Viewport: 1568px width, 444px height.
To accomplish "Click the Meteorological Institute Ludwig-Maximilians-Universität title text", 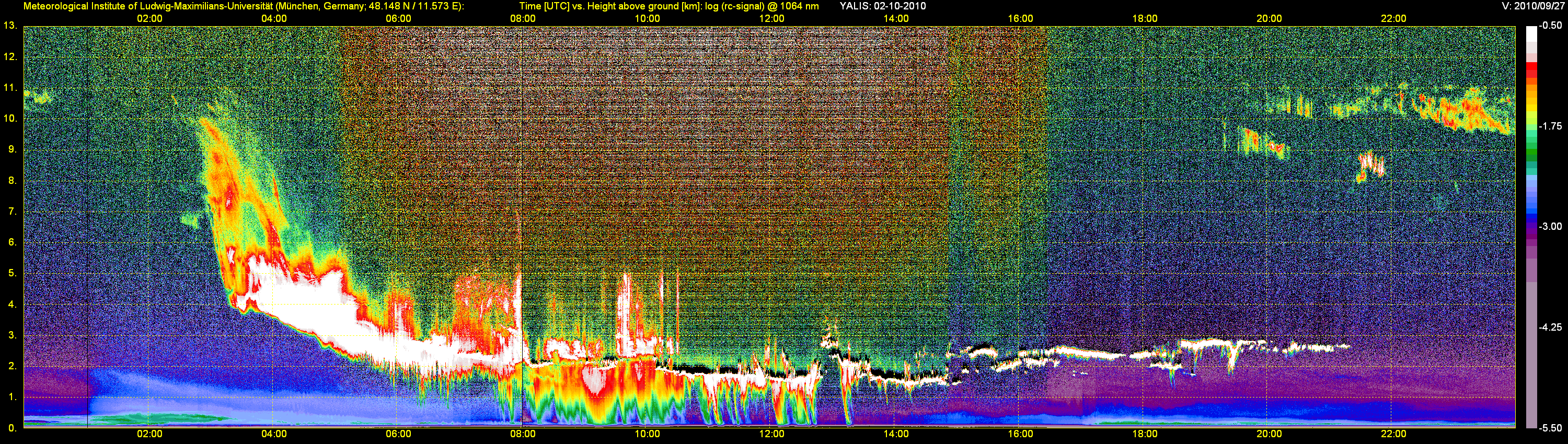I will tap(244, 6).
